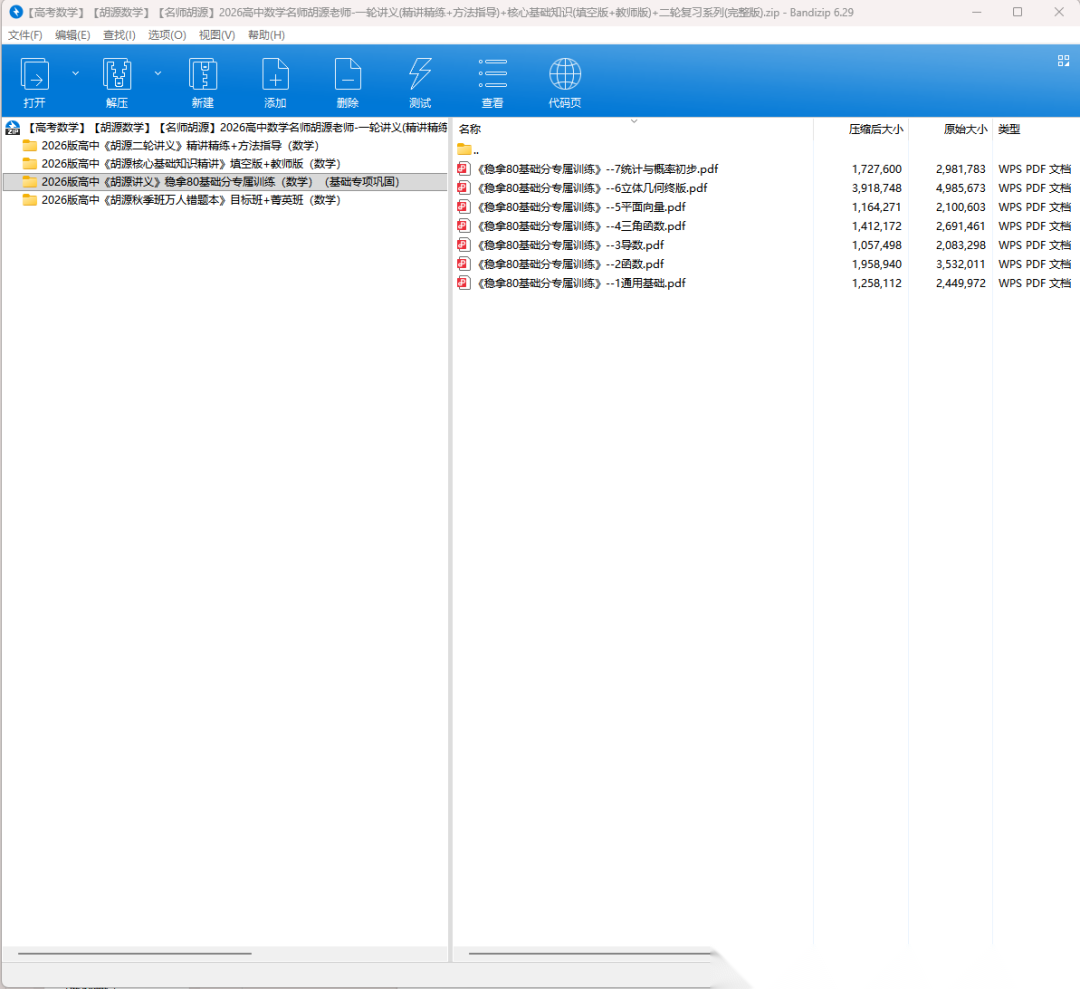The image size is (1080, 989).
Task: Click the 解压 (Extract) toolbar icon
Action: point(117,76)
